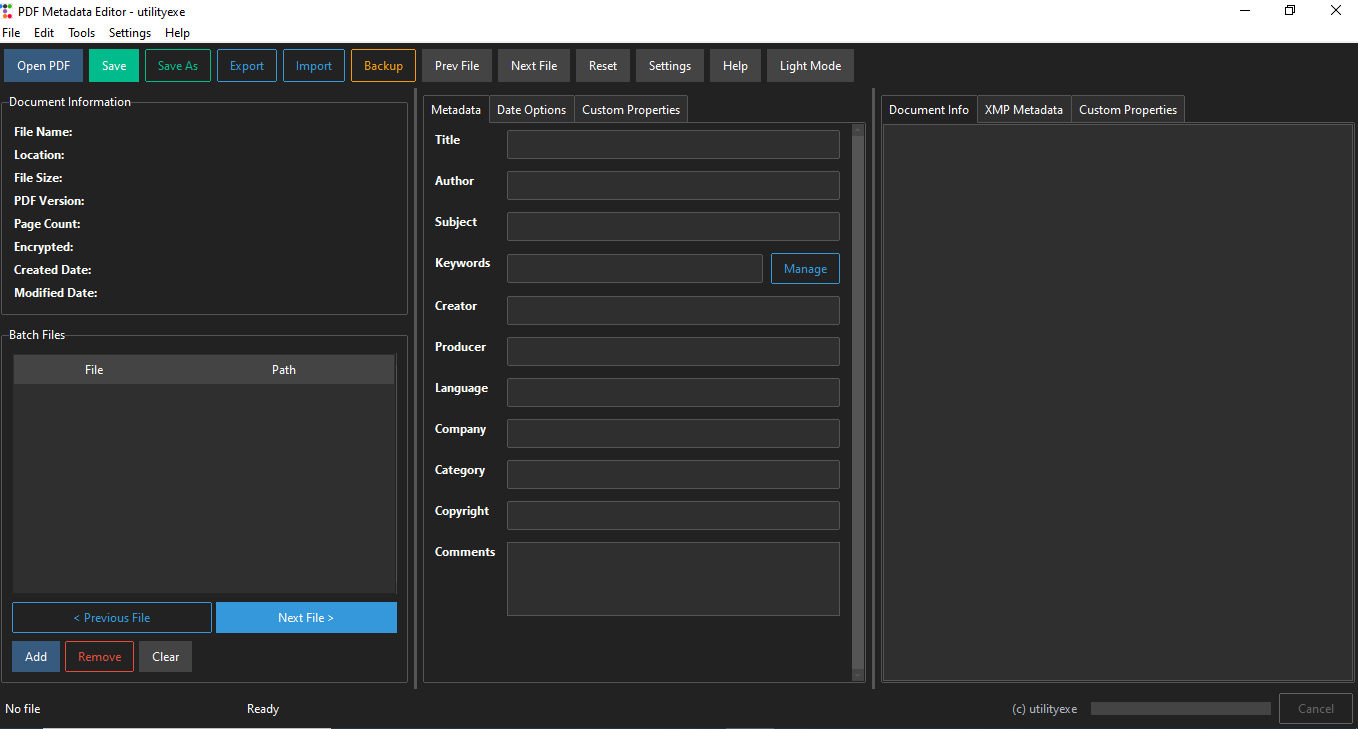Click Add in Batch Files
Image resolution: width=1358 pixels, height=729 pixels.
[x=36, y=657]
